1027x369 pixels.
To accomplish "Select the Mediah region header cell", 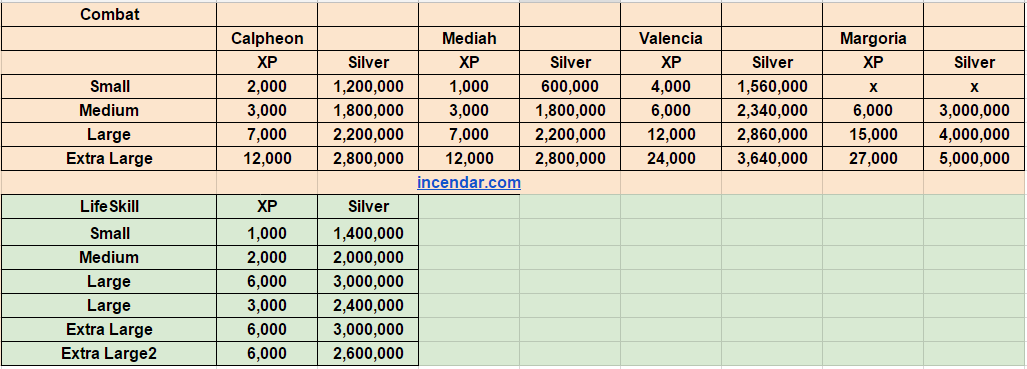I will (469, 39).
